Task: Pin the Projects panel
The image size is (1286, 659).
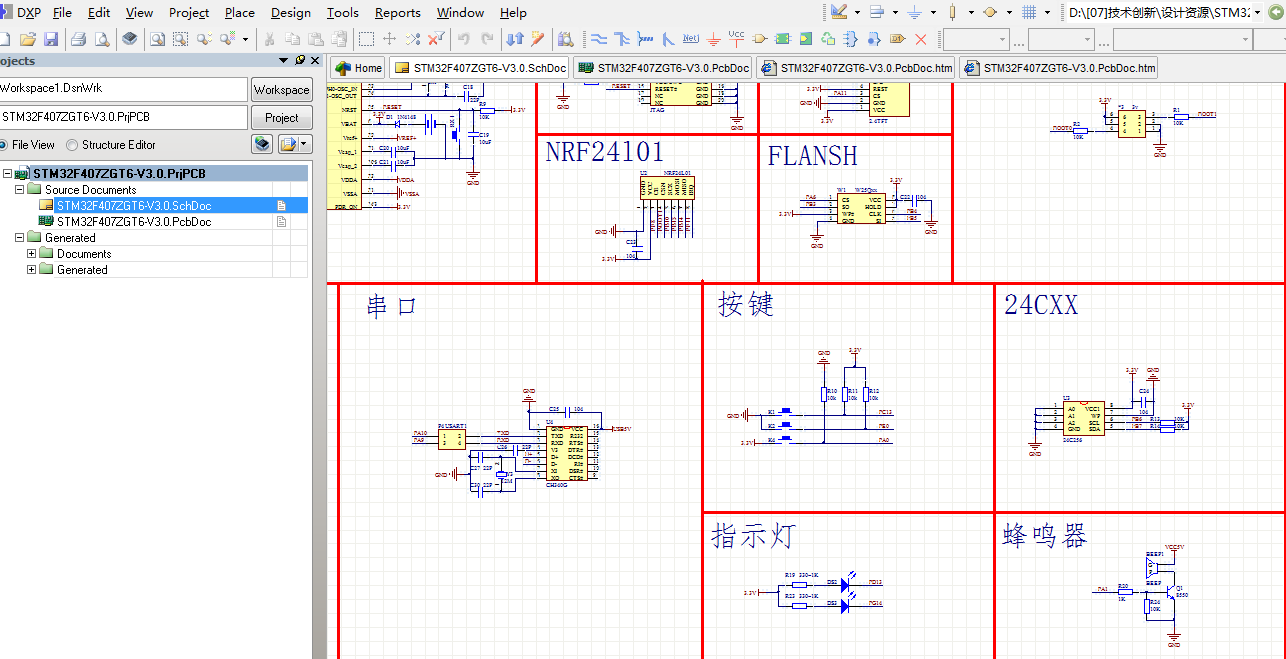Action: pyautogui.click(x=299, y=60)
